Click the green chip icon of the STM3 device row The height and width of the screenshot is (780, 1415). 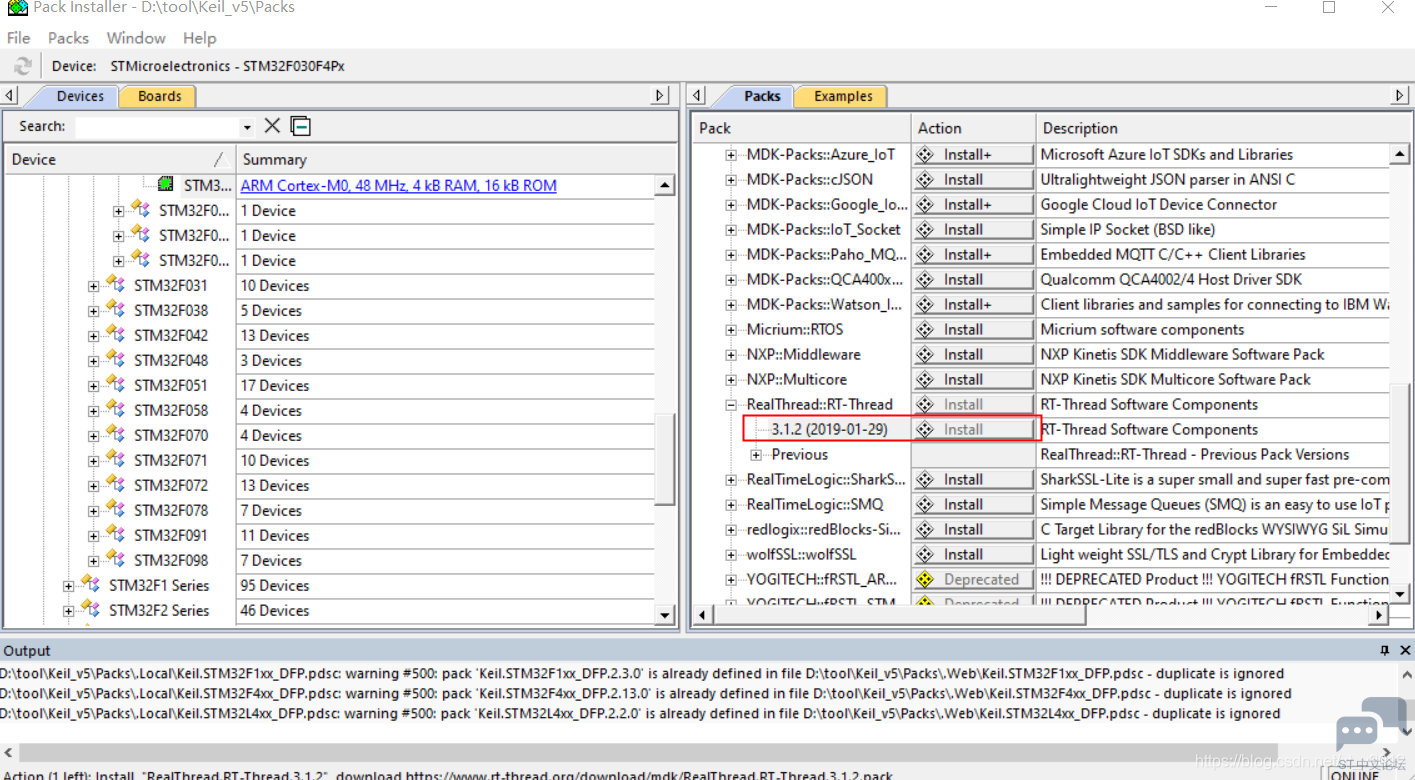[x=166, y=185]
